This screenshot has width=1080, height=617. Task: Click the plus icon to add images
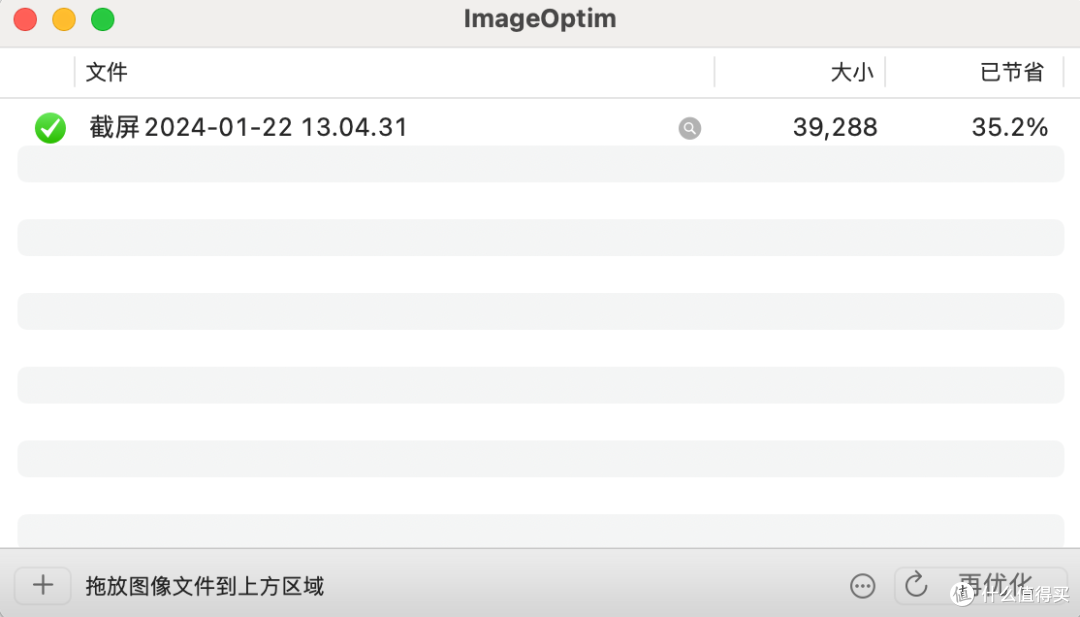(42, 586)
